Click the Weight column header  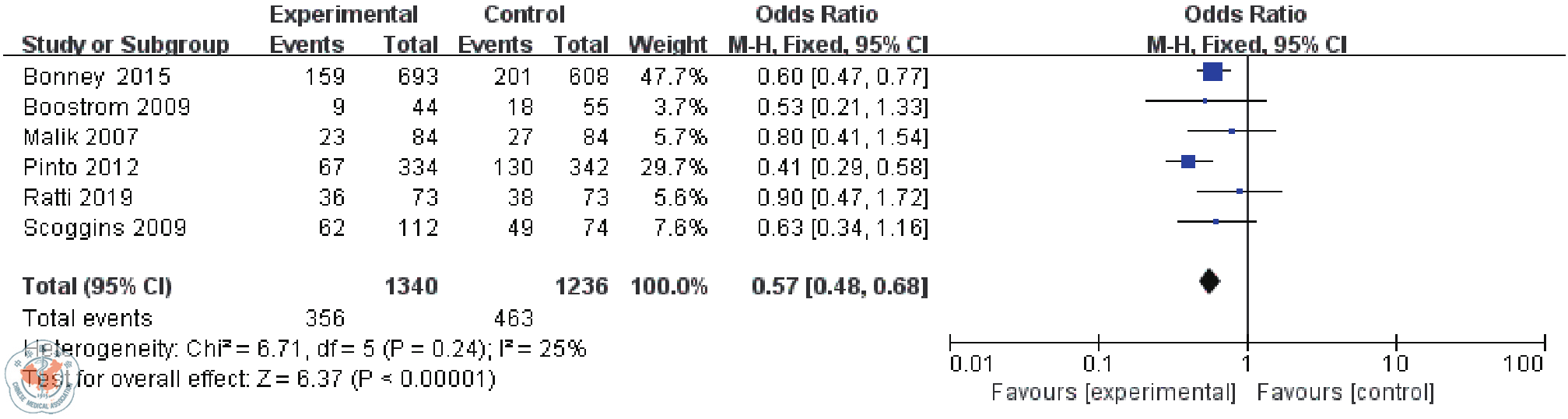click(x=668, y=44)
